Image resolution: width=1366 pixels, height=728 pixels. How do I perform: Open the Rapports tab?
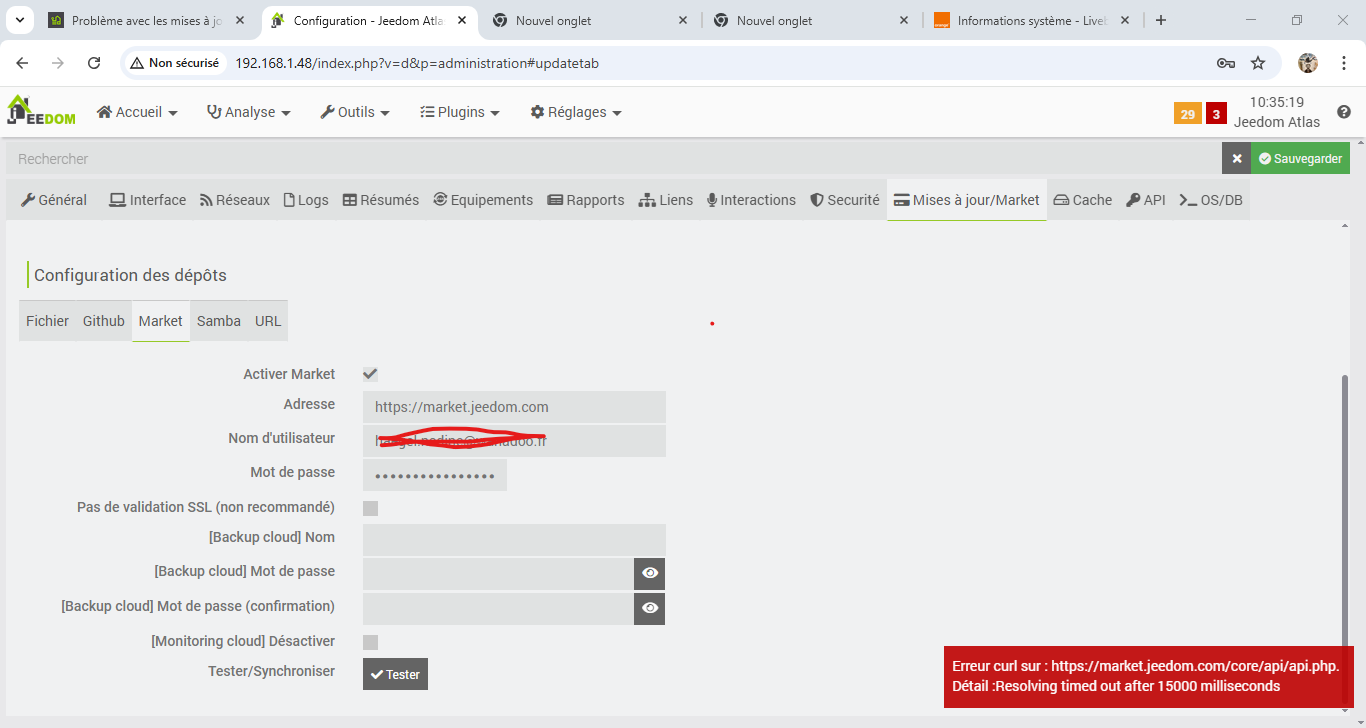586,200
